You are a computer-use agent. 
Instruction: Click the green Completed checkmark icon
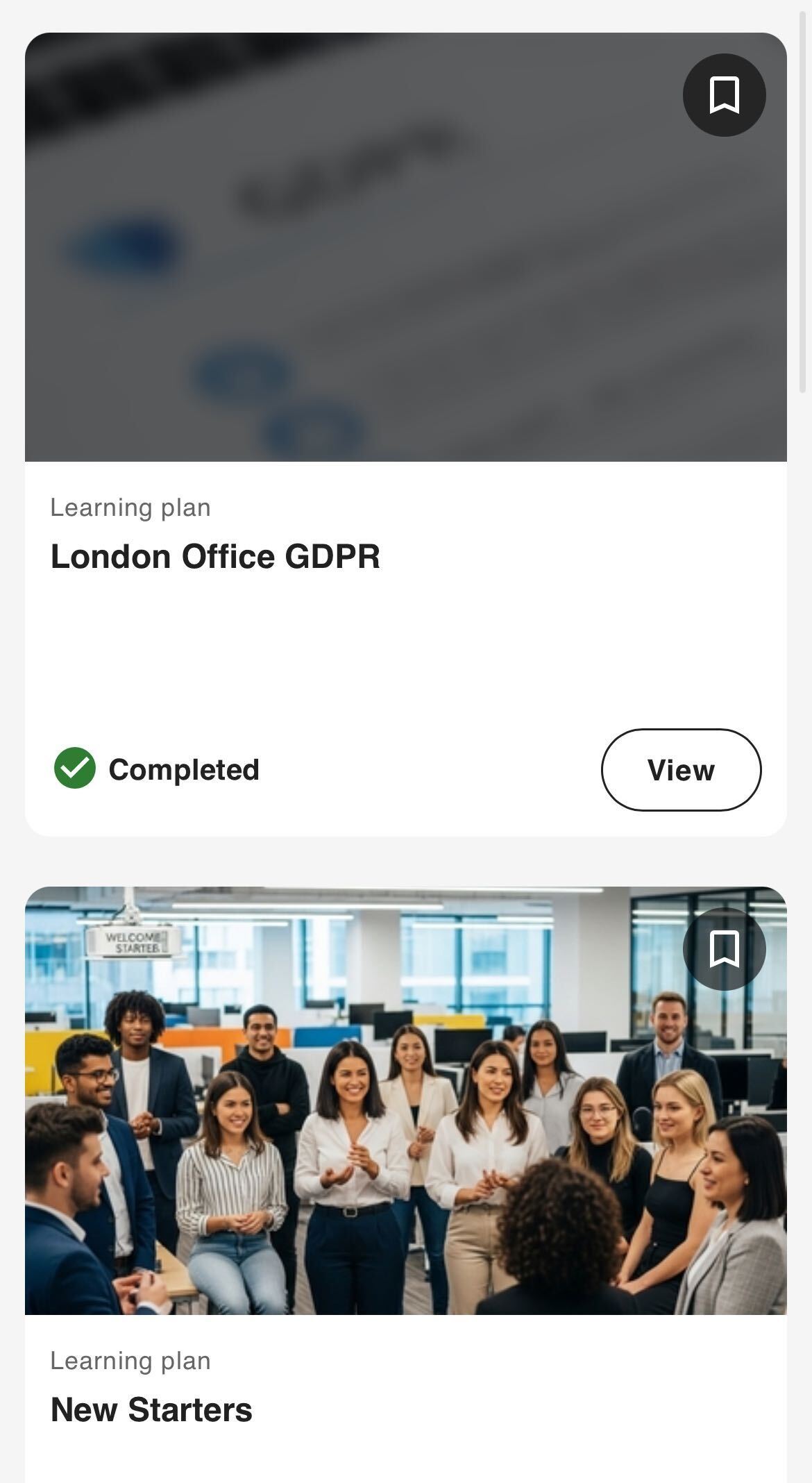[x=74, y=768]
